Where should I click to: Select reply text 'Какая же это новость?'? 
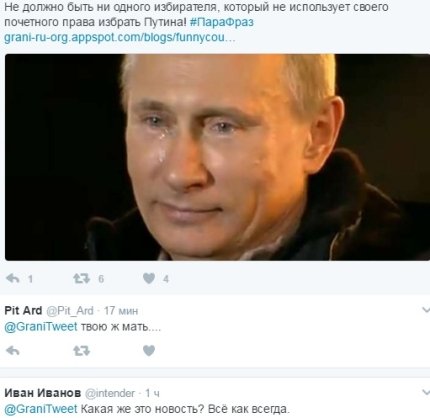pyautogui.click(x=143, y=409)
